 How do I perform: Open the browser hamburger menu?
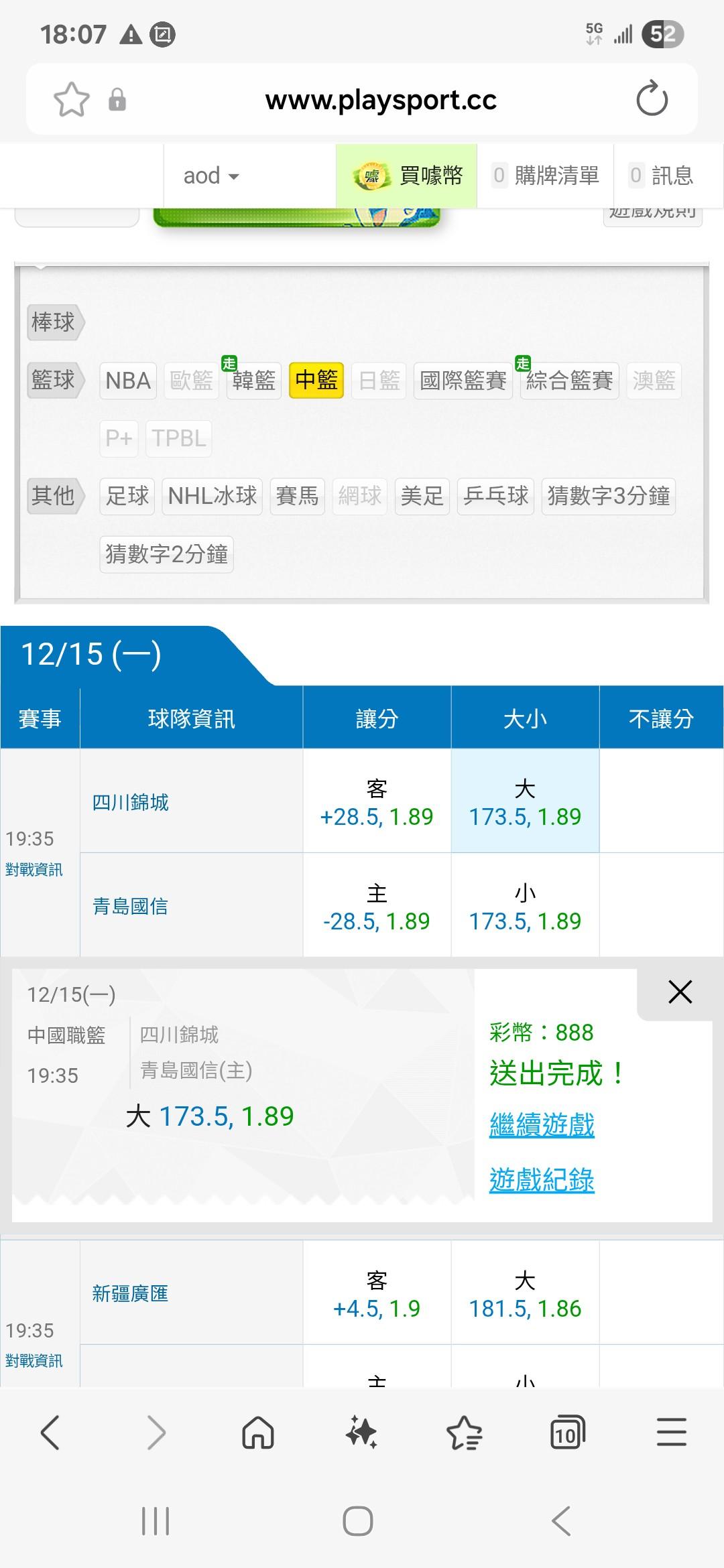click(671, 1433)
